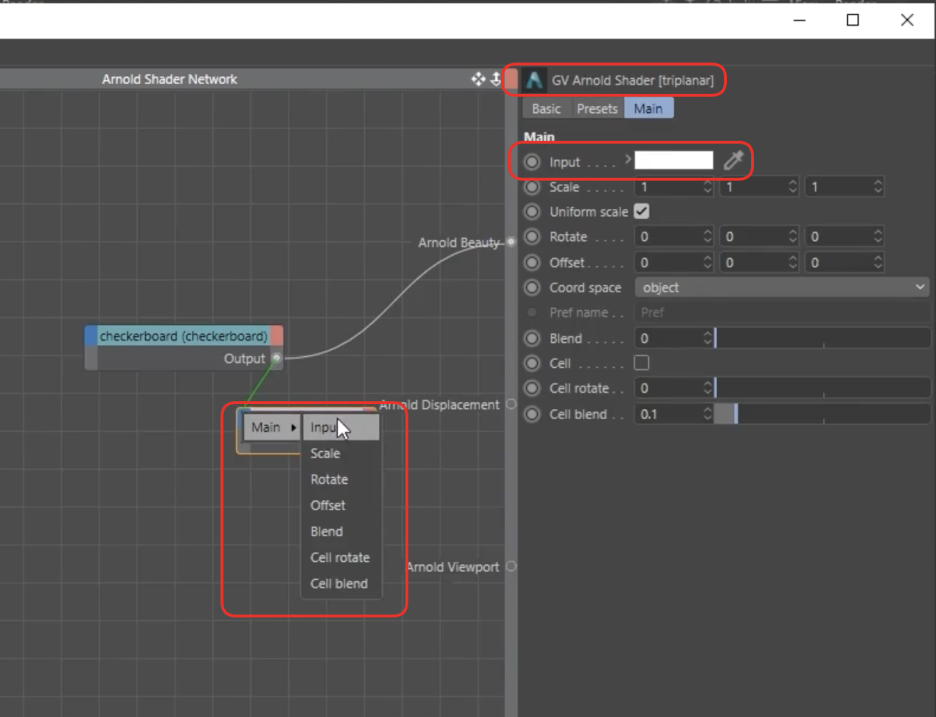
Task: Click the Cell blend 0.1 value field
Action: pos(668,414)
